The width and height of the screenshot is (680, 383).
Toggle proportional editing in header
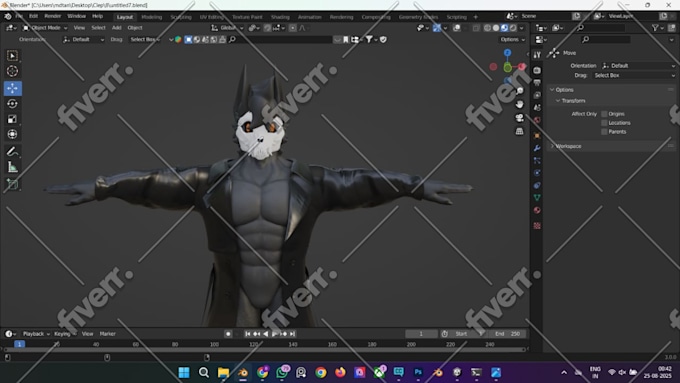293,28
